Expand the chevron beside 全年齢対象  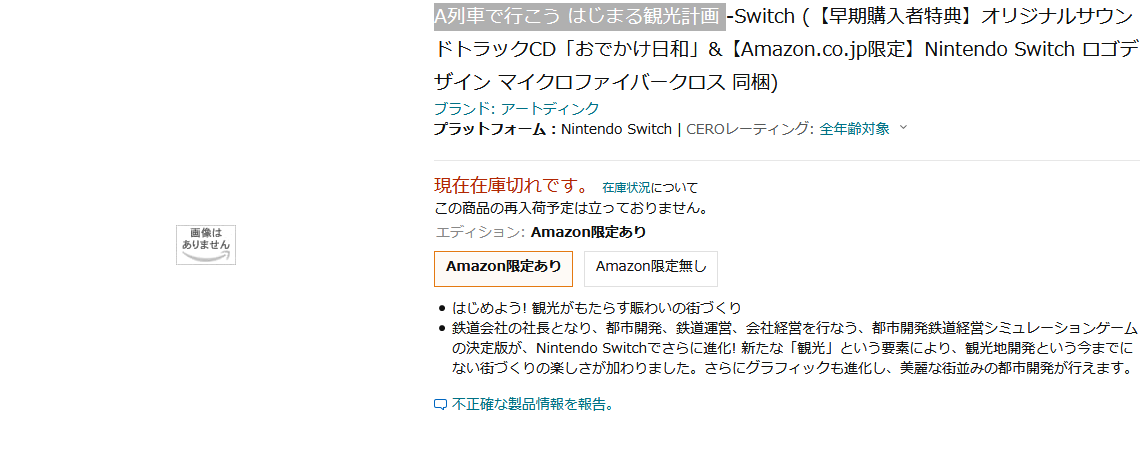click(x=903, y=128)
